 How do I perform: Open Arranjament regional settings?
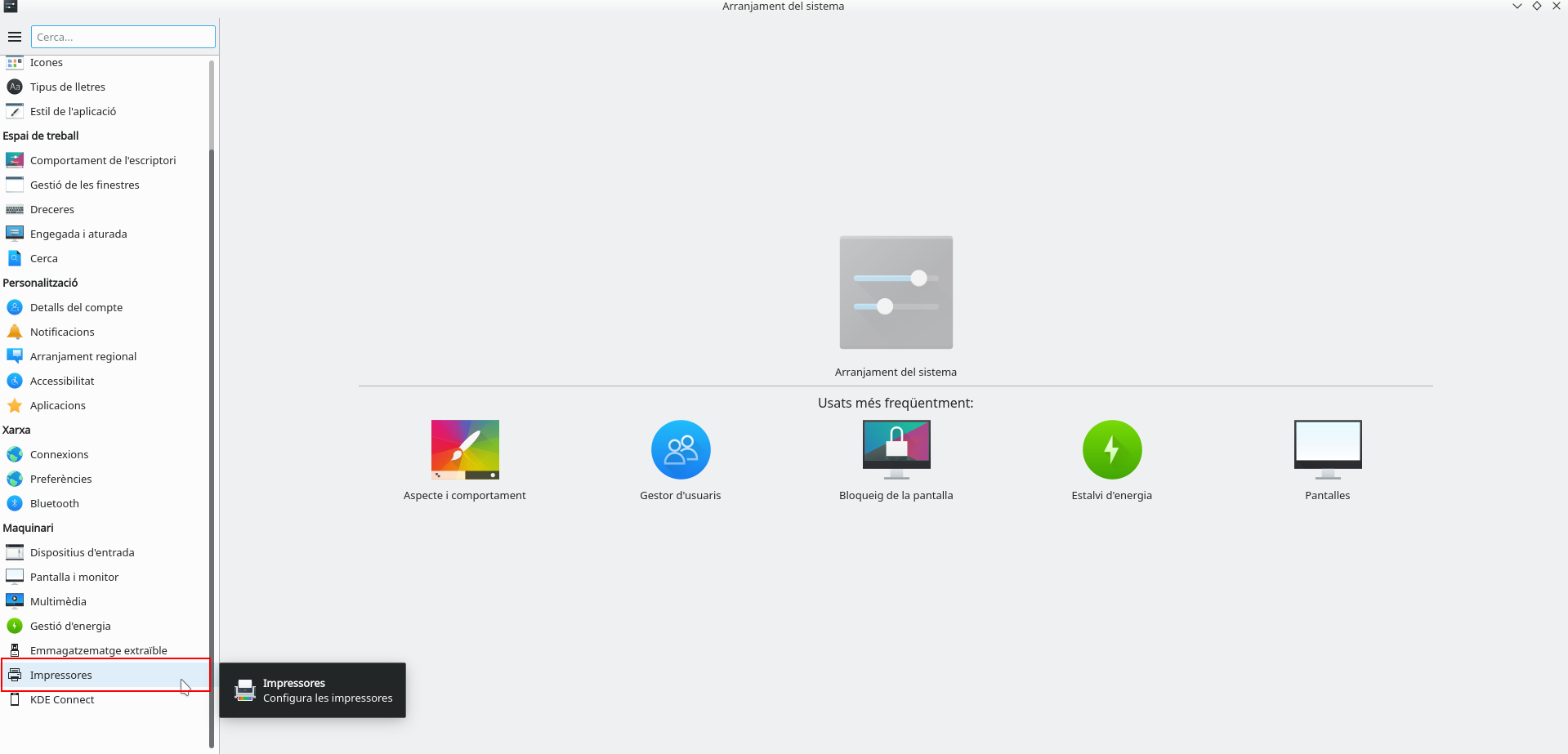(x=83, y=356)
